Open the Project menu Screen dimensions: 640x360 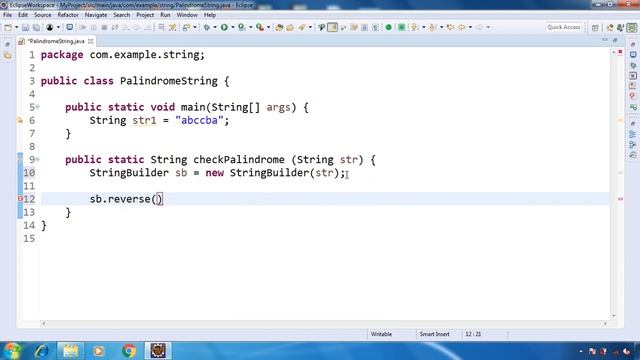pyautogui.click(x=145, y=15)
